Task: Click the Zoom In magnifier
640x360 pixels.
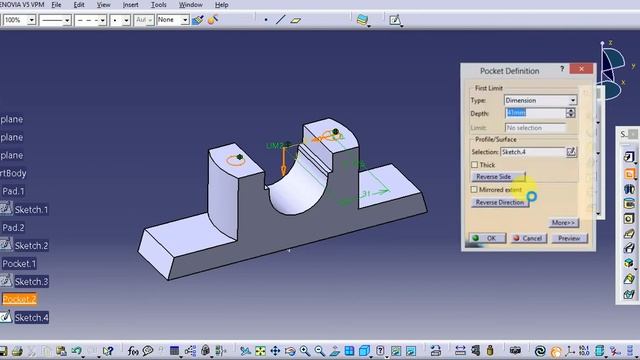Action: click(305, 351)
